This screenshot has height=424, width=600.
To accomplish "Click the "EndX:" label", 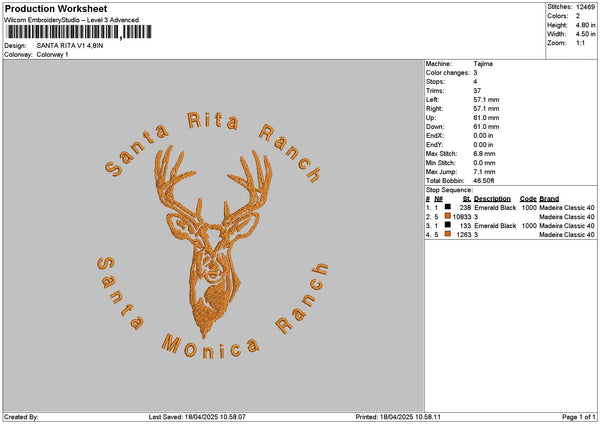I will pos(434,136).
